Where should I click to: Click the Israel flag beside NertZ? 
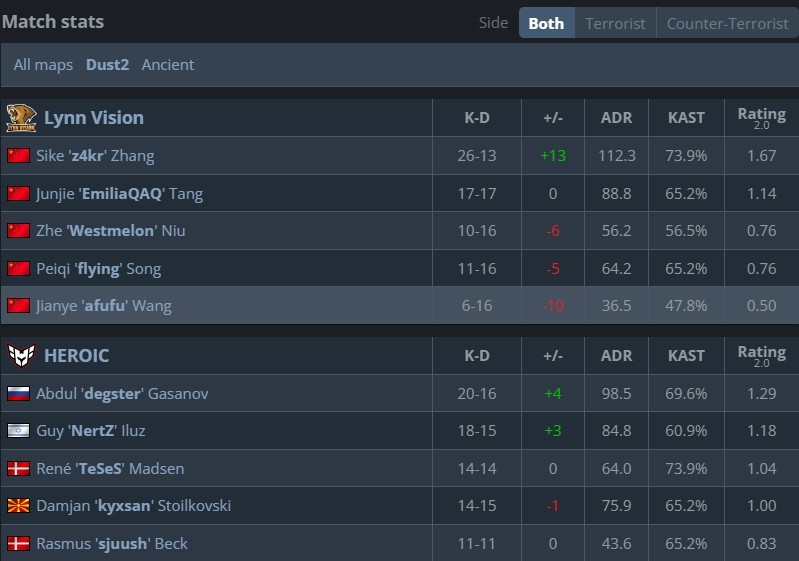click(18, 431)
